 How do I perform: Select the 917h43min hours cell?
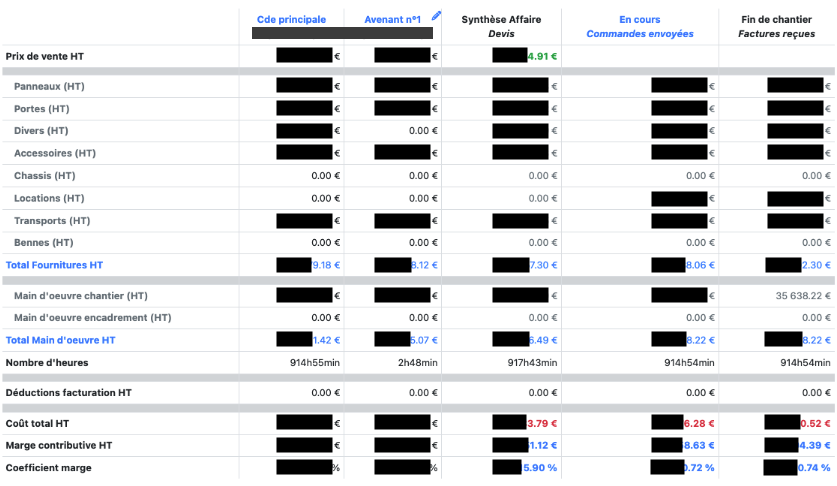coord(530,362)
